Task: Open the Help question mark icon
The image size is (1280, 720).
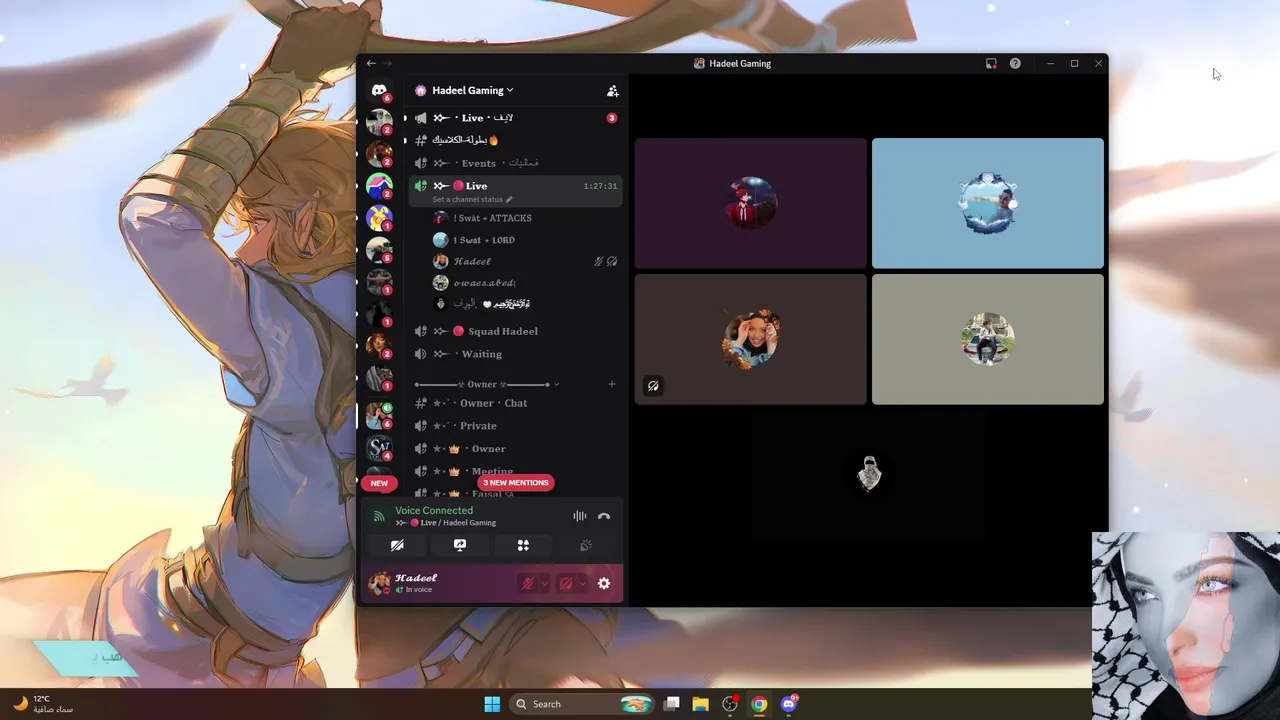Action: tap(1015, 63)
